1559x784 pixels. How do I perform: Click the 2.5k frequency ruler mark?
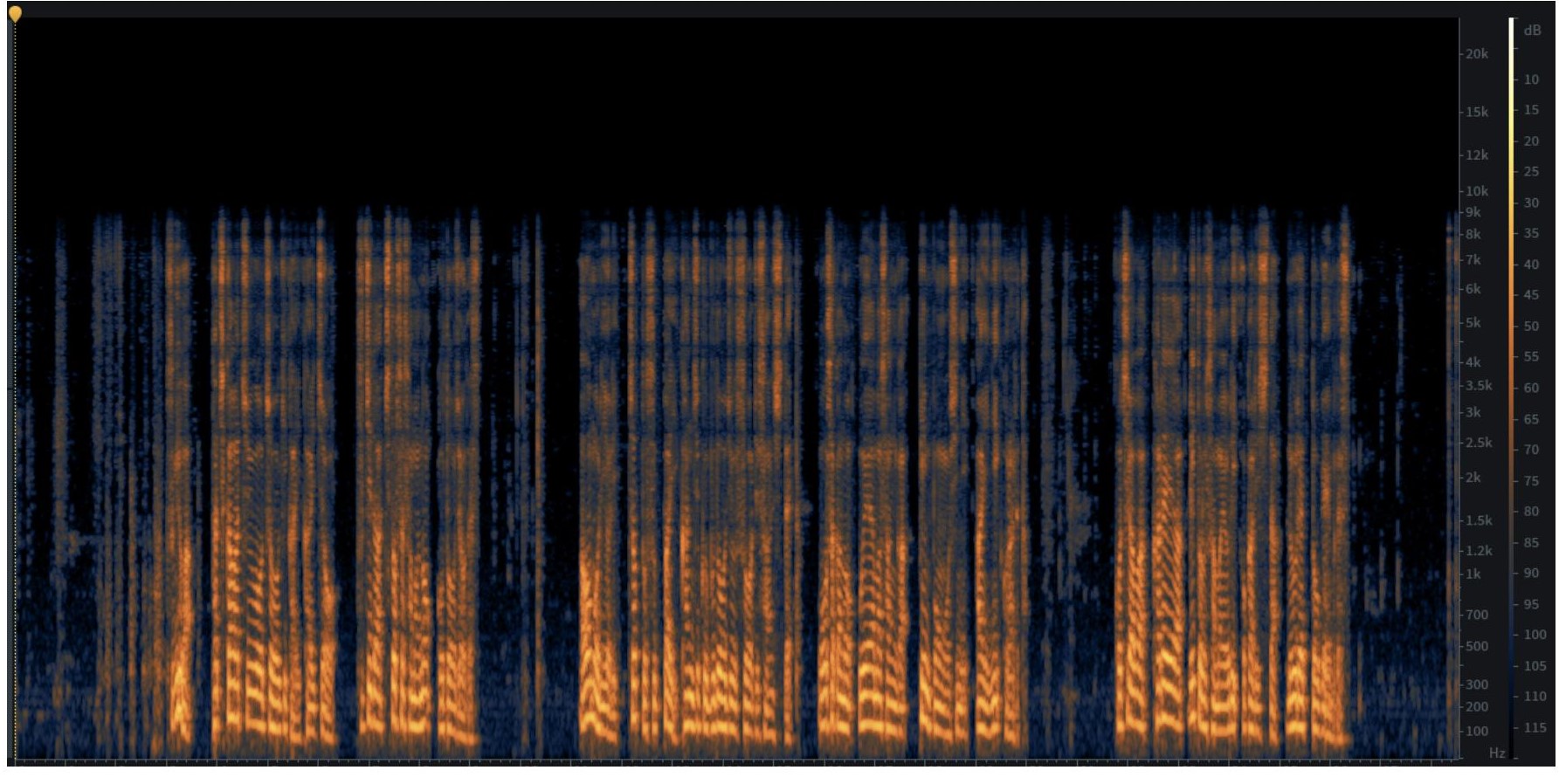pos(1479,444)
